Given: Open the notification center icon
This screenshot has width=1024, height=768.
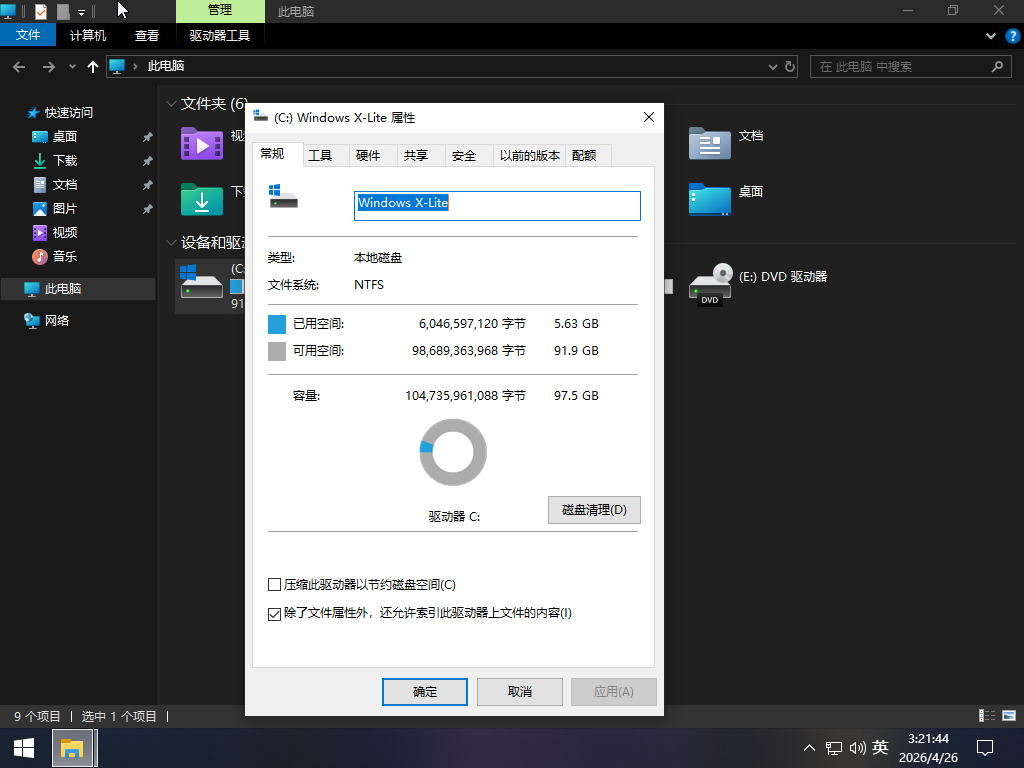Looking at the screenshot, I should point(985,748).
